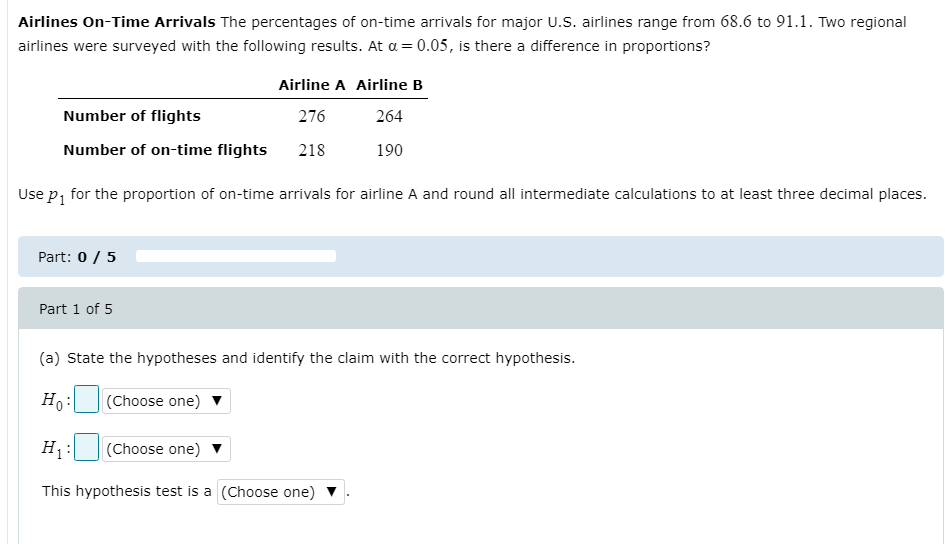Select Airline B's flight count 264
This screenshot has width=952, height=544.
pyautogui.click(x=389, y=116)
